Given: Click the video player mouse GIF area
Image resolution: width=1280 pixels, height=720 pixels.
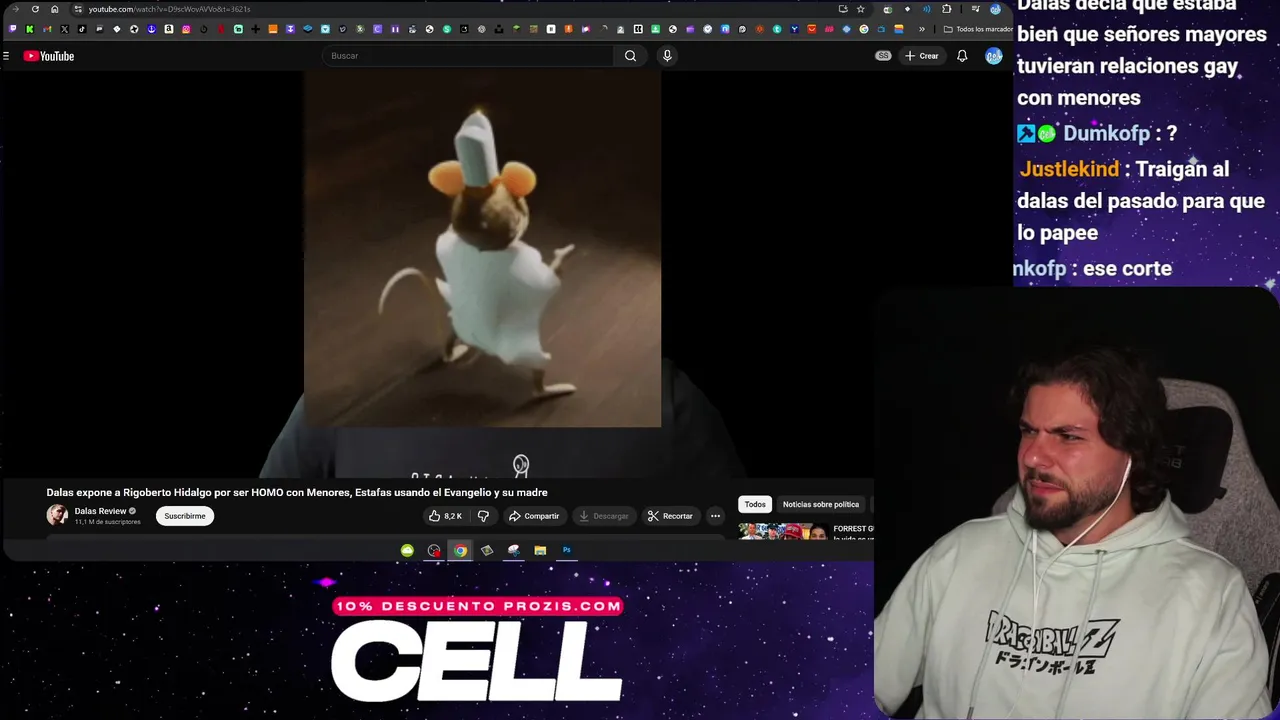Looking at the screenshot, I should 482,248.
